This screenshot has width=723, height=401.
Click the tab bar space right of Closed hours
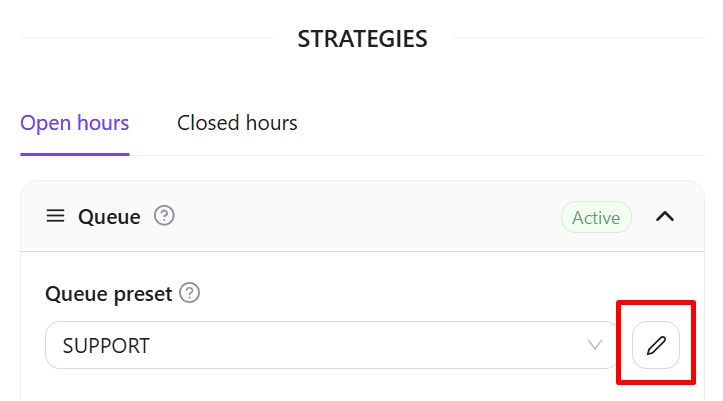500,124
